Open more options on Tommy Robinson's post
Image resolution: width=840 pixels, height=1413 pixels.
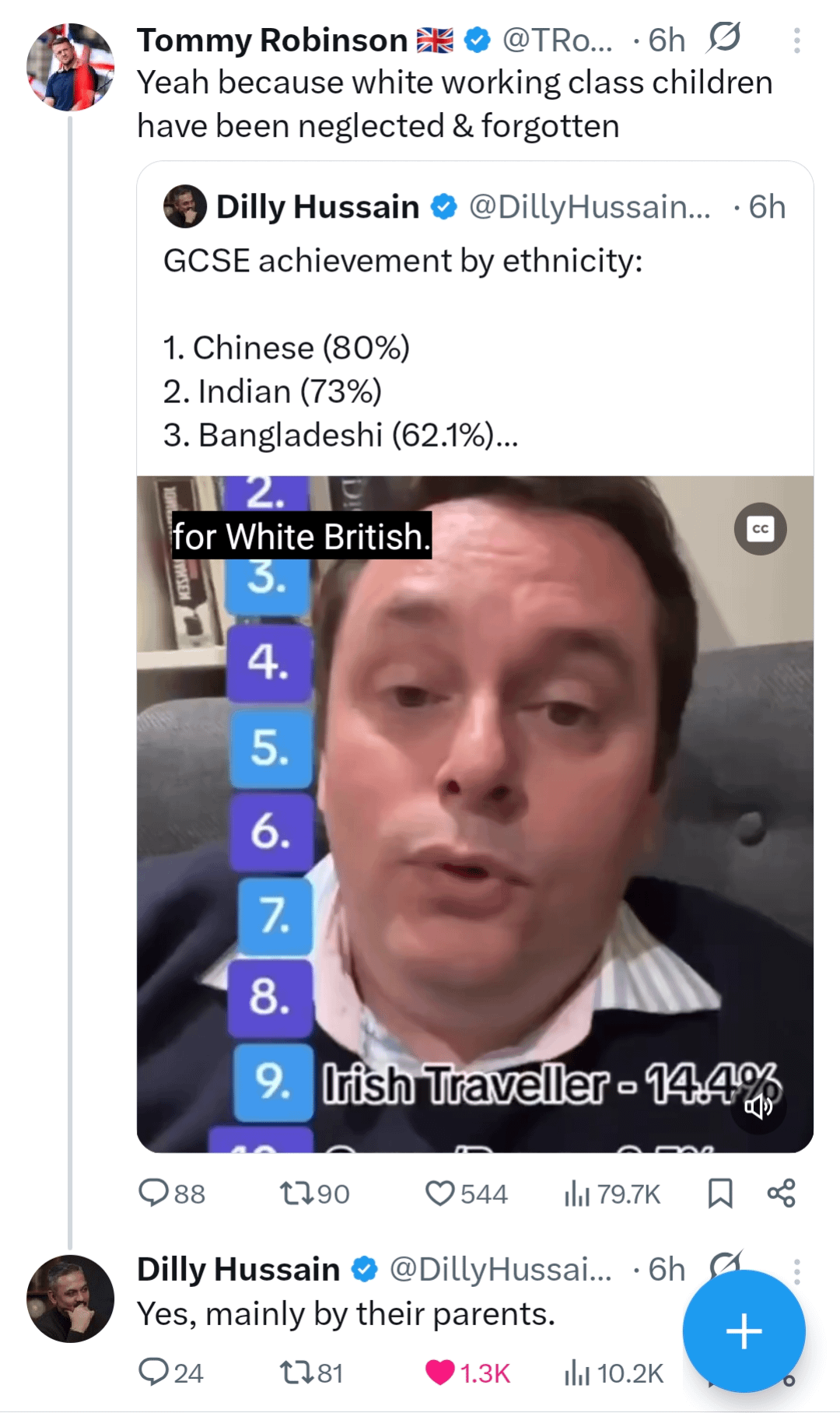tap(796, 40)
